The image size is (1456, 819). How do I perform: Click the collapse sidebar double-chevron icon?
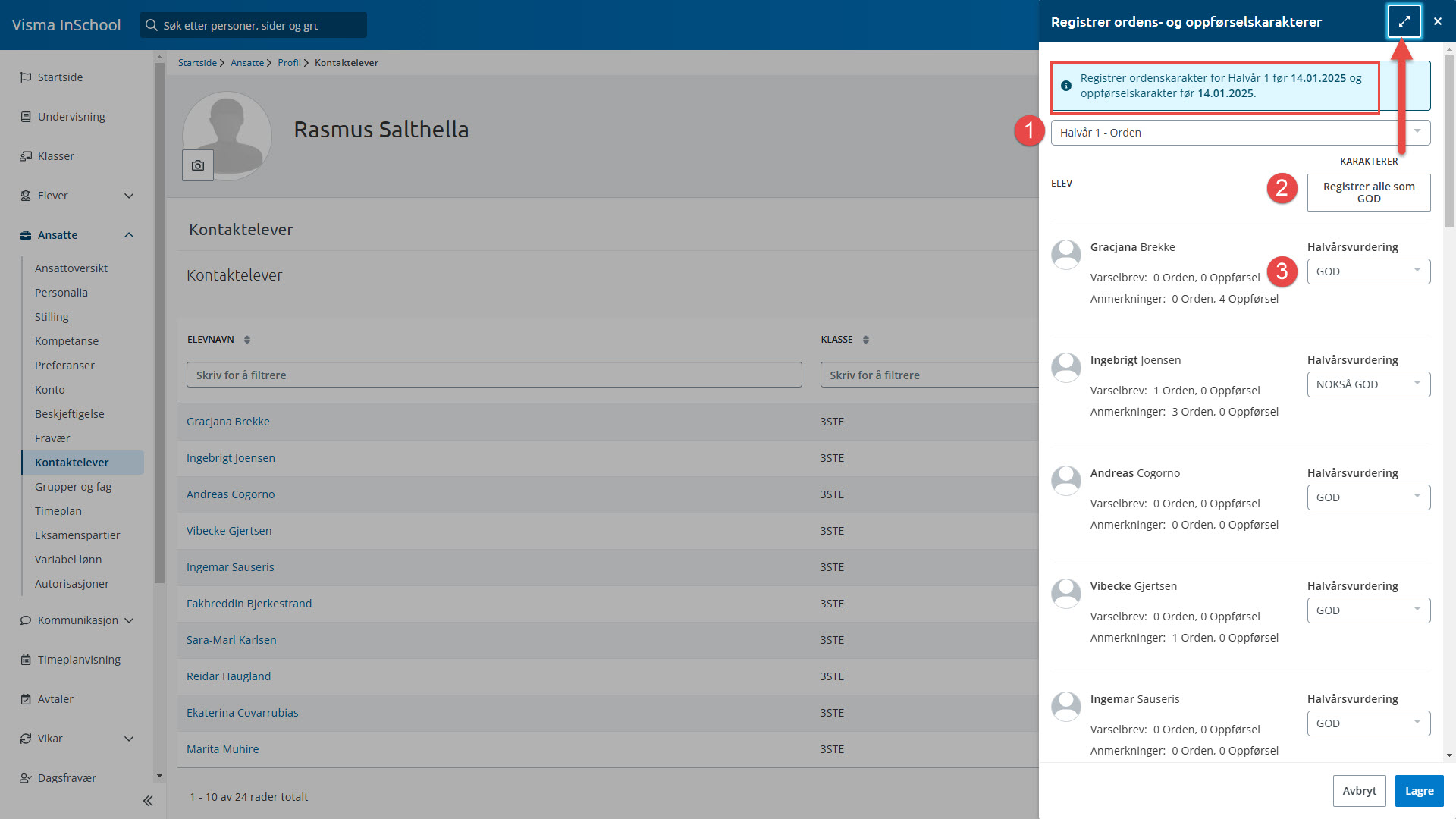(x=148, y=801)
